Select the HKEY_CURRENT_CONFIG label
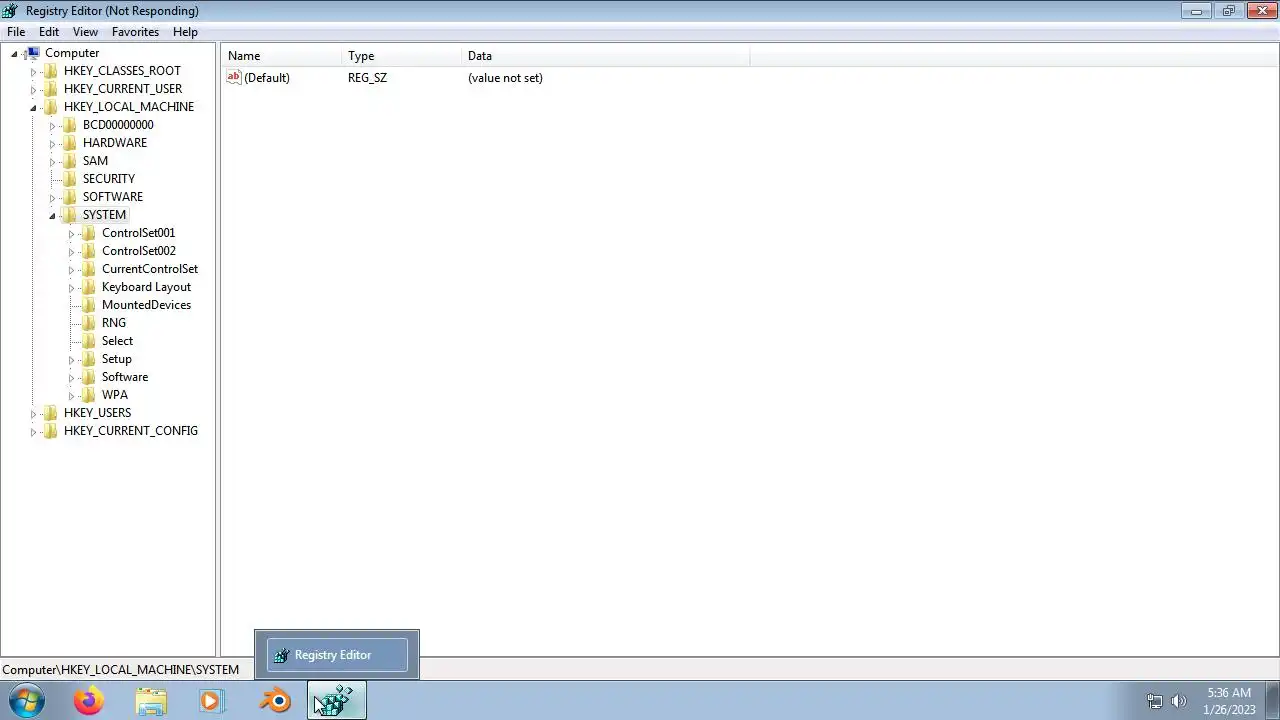 131,431
